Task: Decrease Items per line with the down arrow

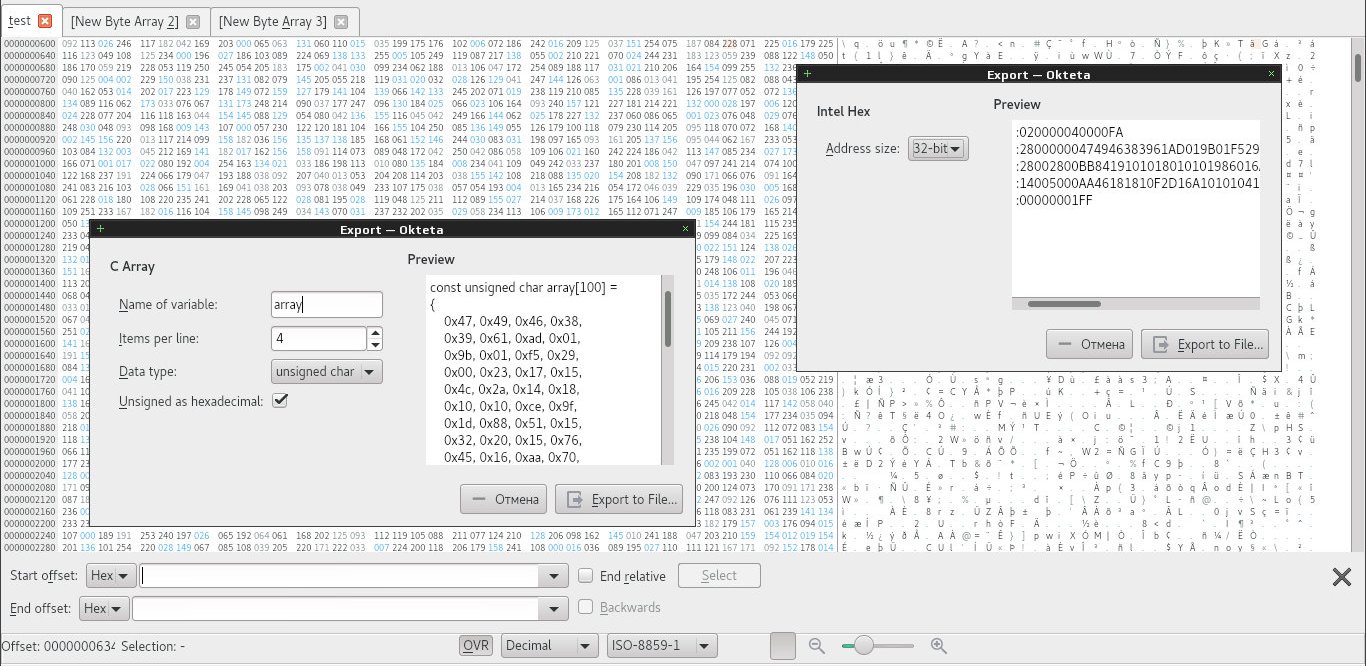Action: [x=375, y=345]
